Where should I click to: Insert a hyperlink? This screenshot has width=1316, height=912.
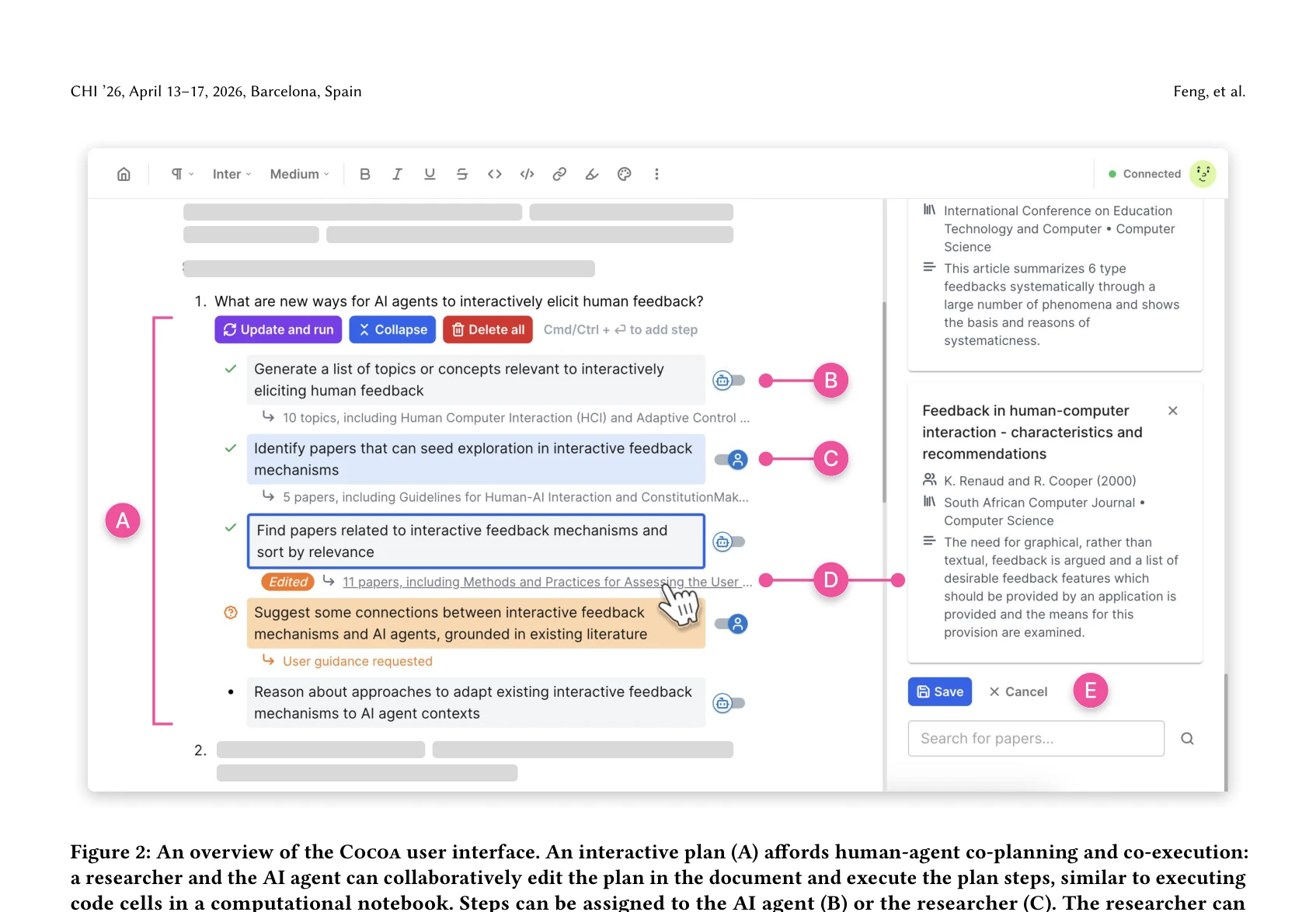[x=559, y=174]
